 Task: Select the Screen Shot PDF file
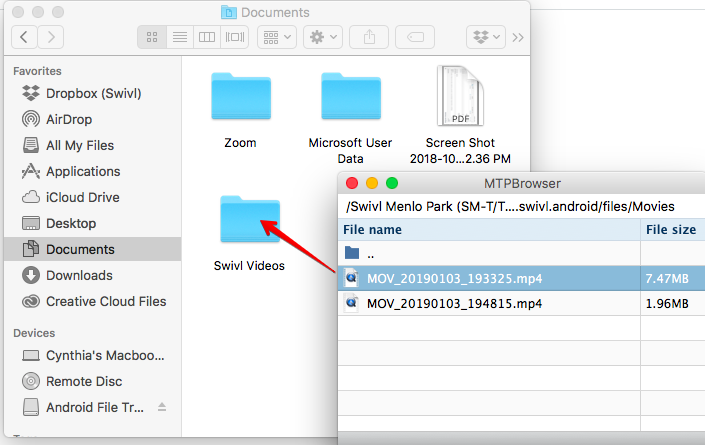460,100
